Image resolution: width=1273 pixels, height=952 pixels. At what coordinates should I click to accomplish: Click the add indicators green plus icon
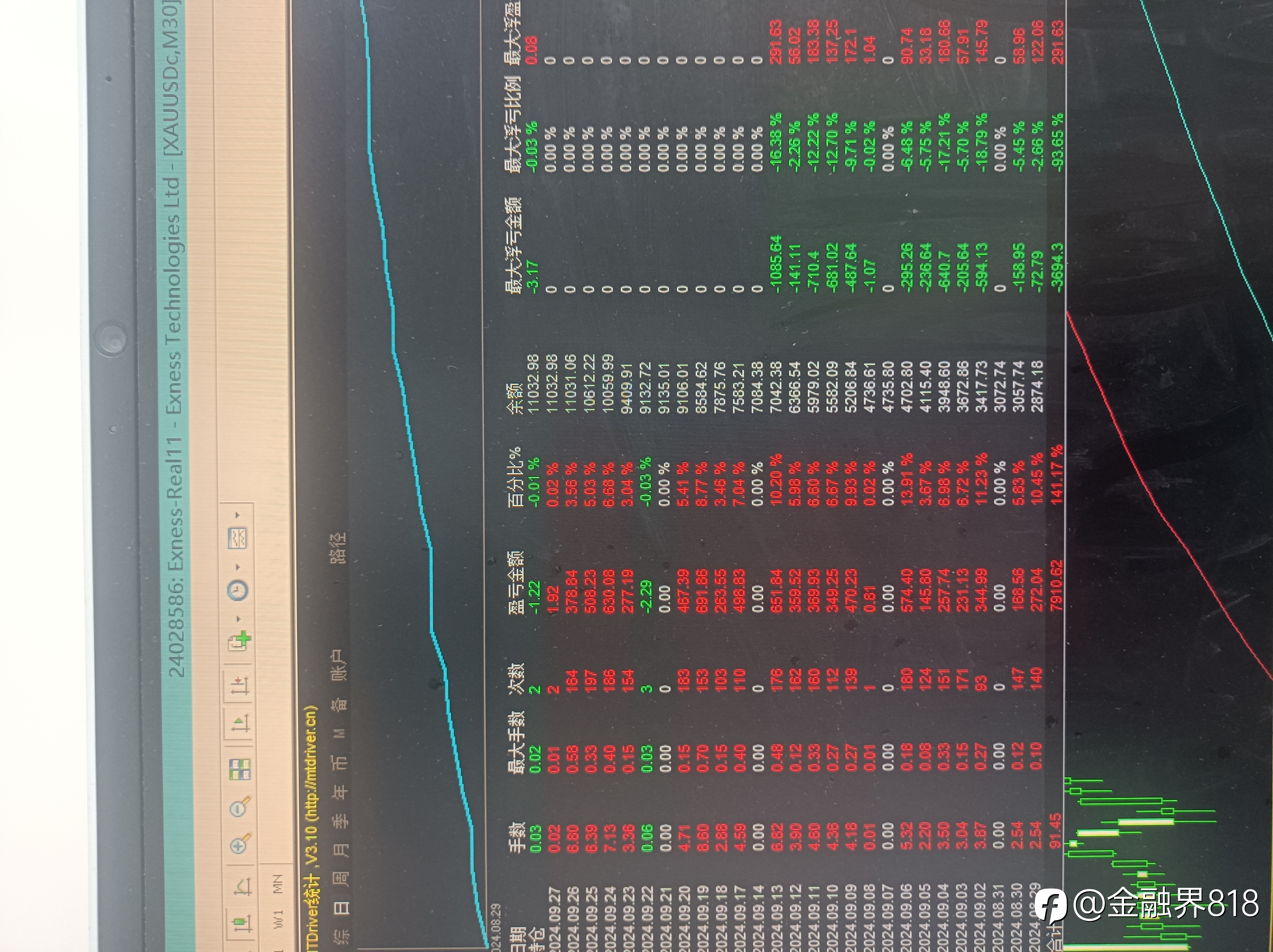[x=240, y=640]
